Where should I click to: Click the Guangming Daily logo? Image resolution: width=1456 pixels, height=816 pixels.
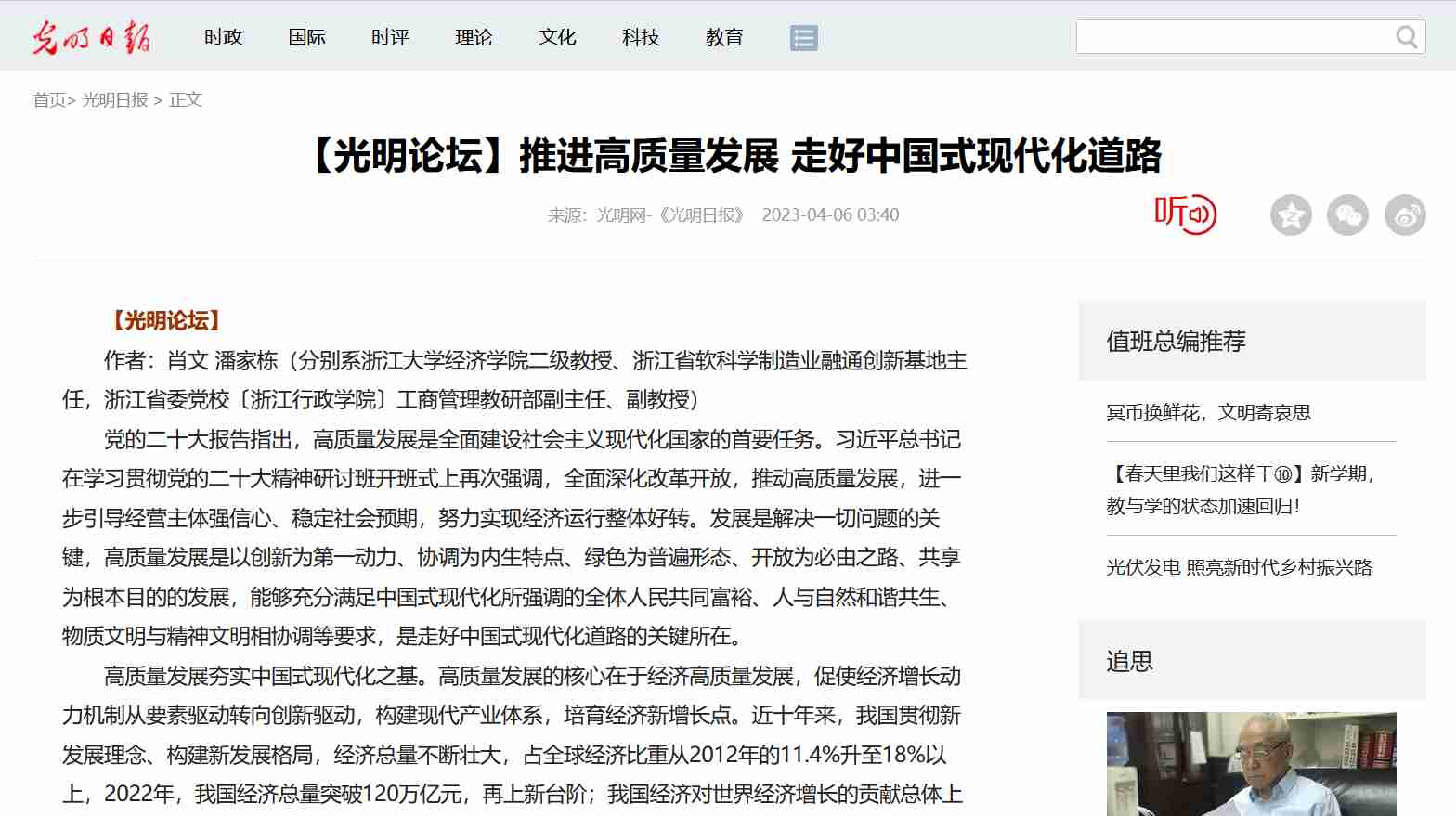(x=91, y=37)
